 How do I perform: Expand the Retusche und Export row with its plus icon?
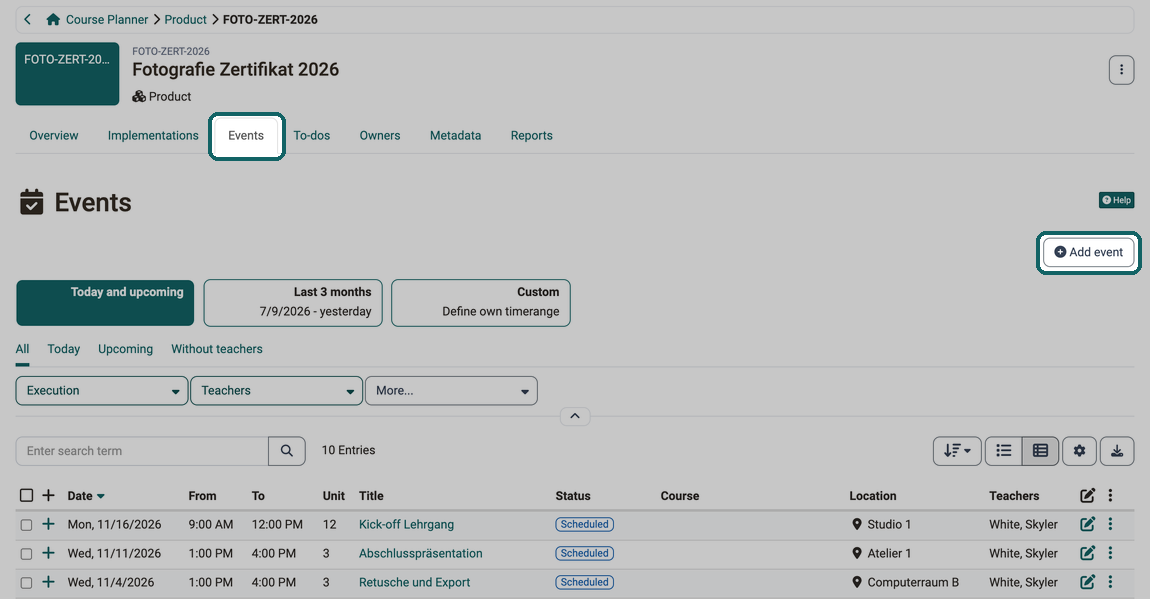point(48,582)
